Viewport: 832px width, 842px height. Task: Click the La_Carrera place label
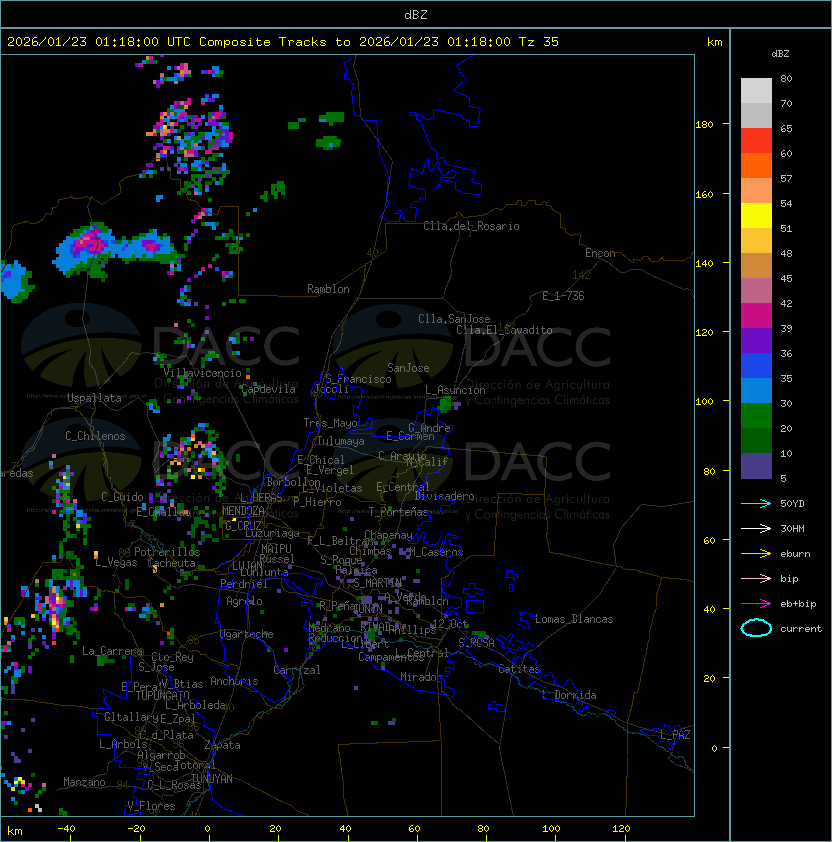tap(112, 651)
